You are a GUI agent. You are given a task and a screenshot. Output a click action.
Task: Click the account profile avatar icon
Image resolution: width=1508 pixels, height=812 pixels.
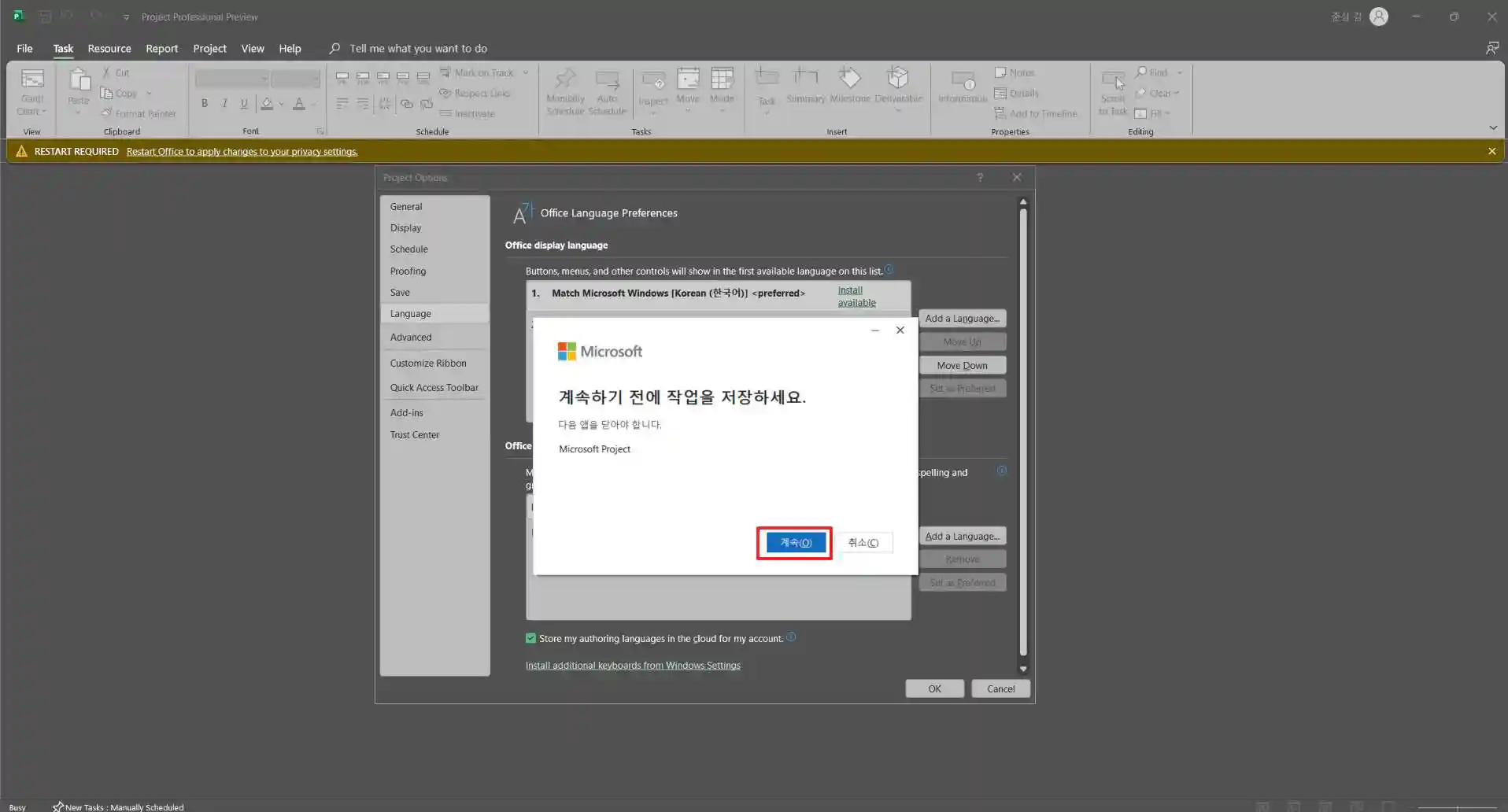[1378, 17]
